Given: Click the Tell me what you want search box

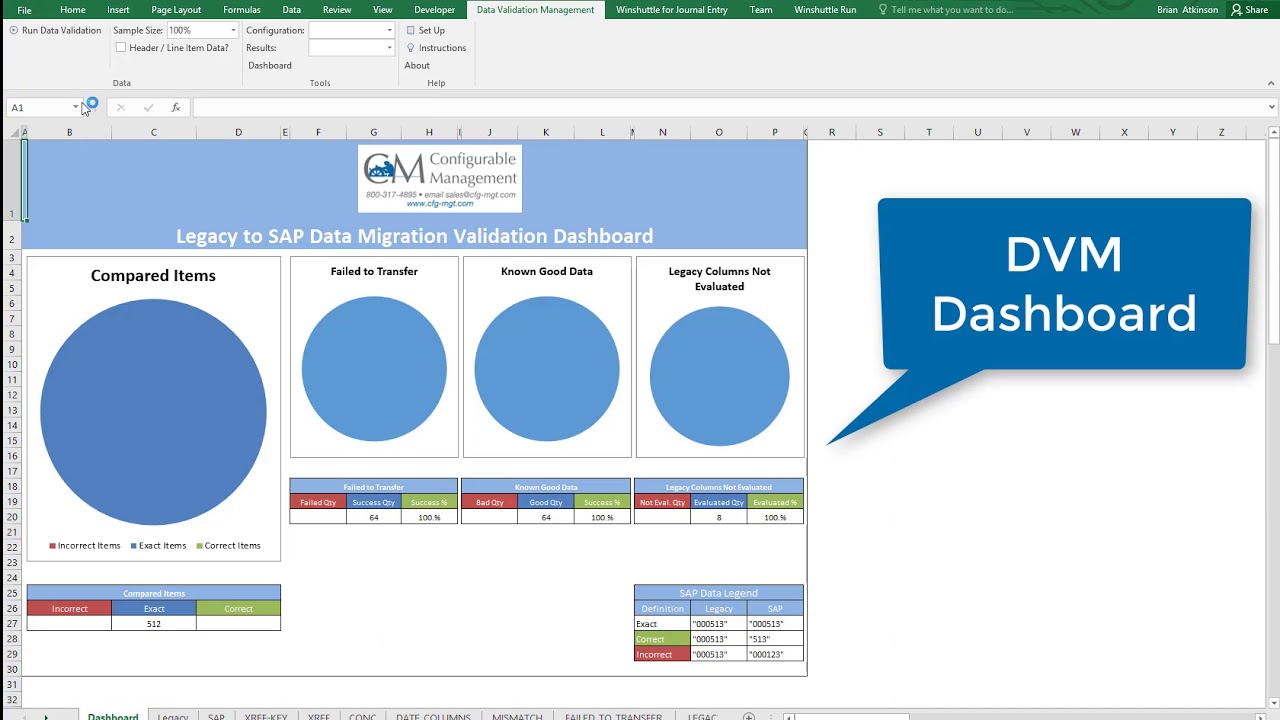Looking at the screenshot, I should pyautogui.click(x=952, y=9).
